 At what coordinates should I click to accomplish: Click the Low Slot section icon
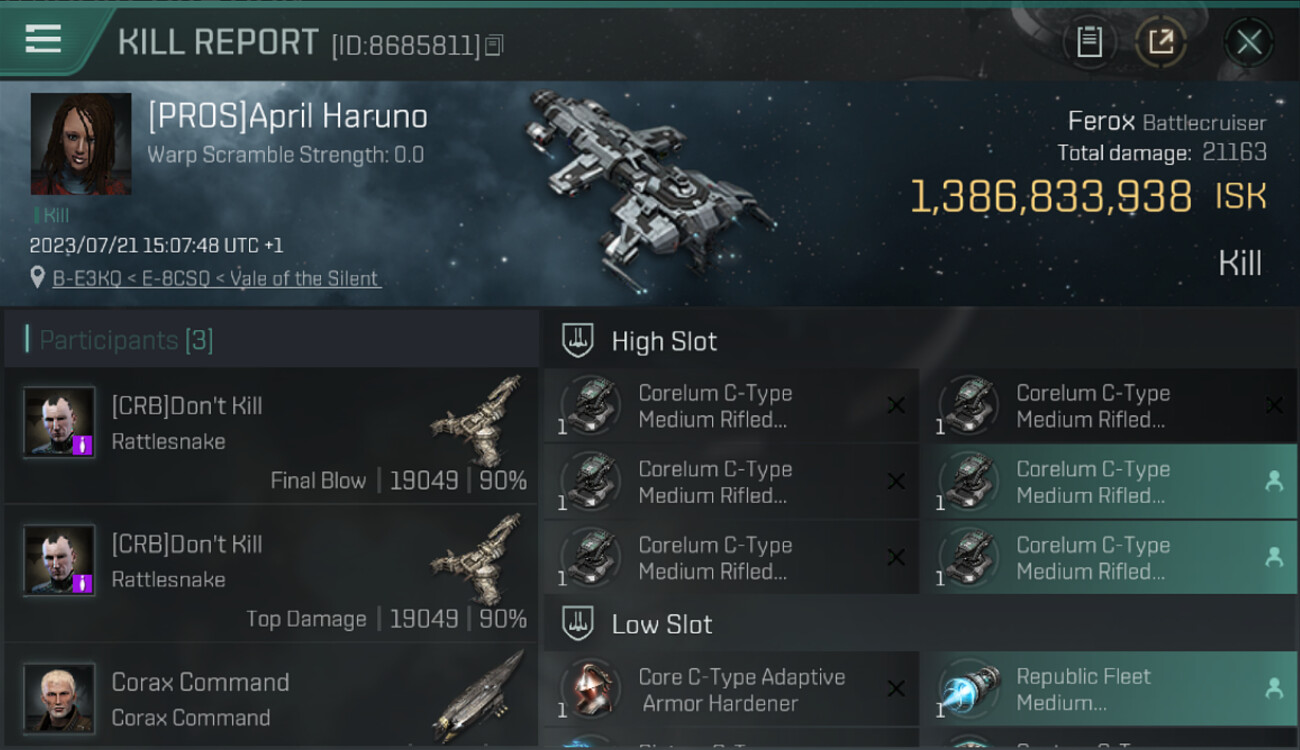click(578, 624)
